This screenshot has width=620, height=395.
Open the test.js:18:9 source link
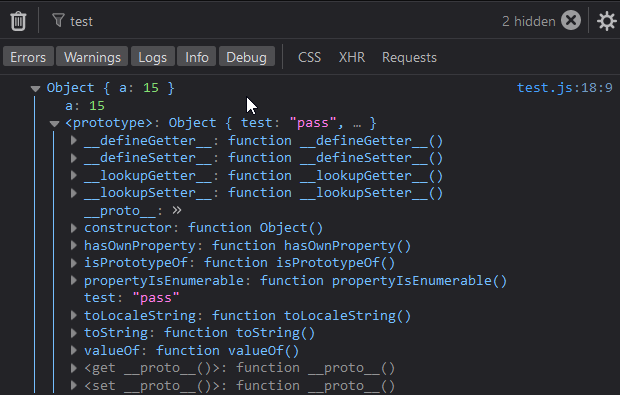(x=565, y=88)
